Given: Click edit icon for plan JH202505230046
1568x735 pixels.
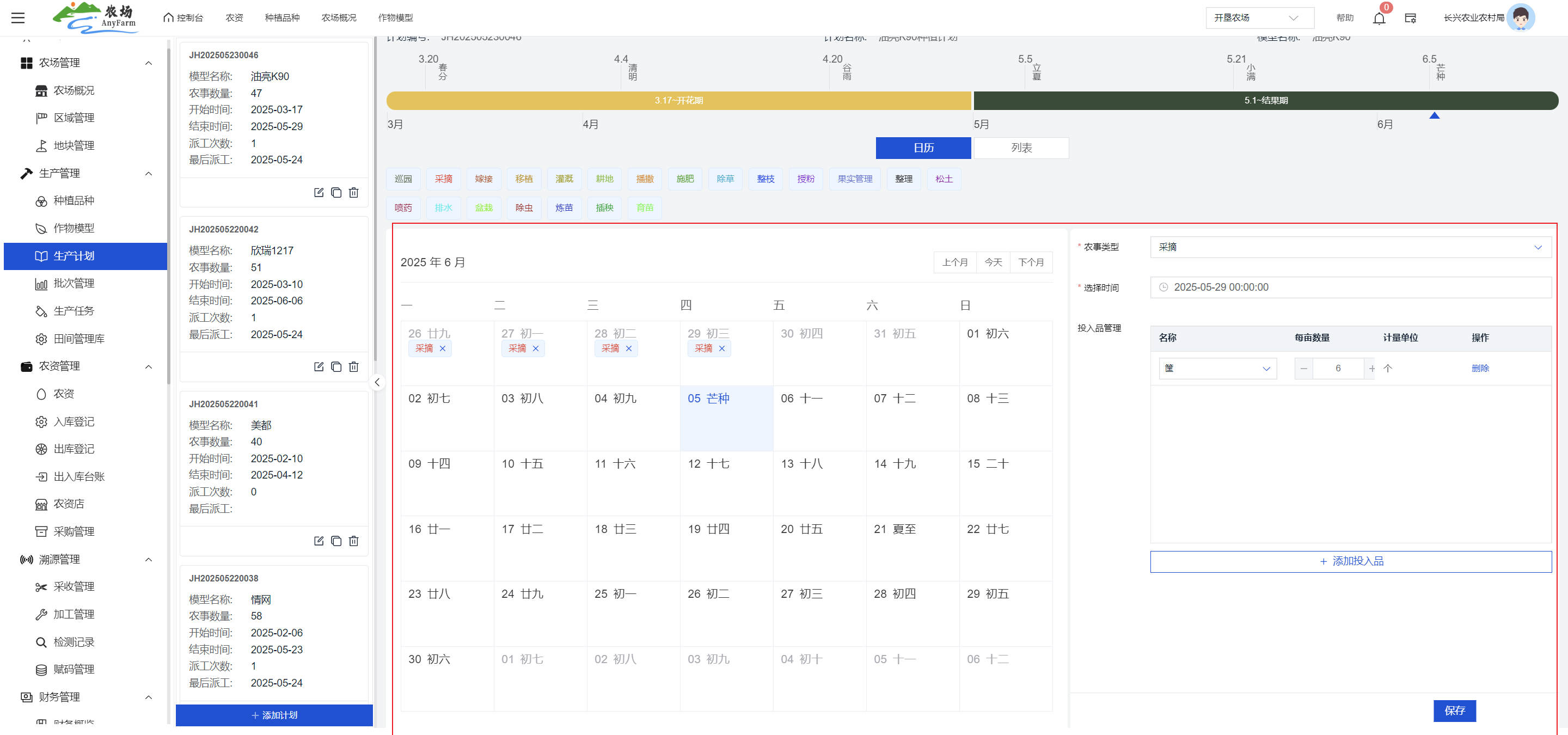Looking at the screenshot, I should click(x=318, y=192).
